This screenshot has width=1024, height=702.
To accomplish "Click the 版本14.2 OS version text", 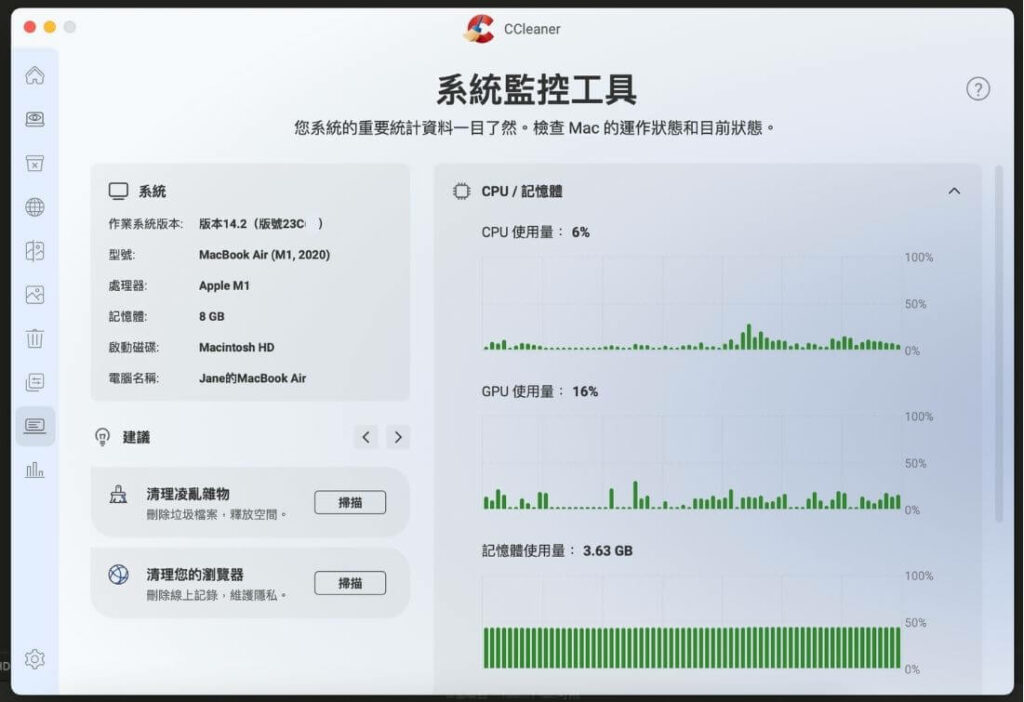I will 261,224.
